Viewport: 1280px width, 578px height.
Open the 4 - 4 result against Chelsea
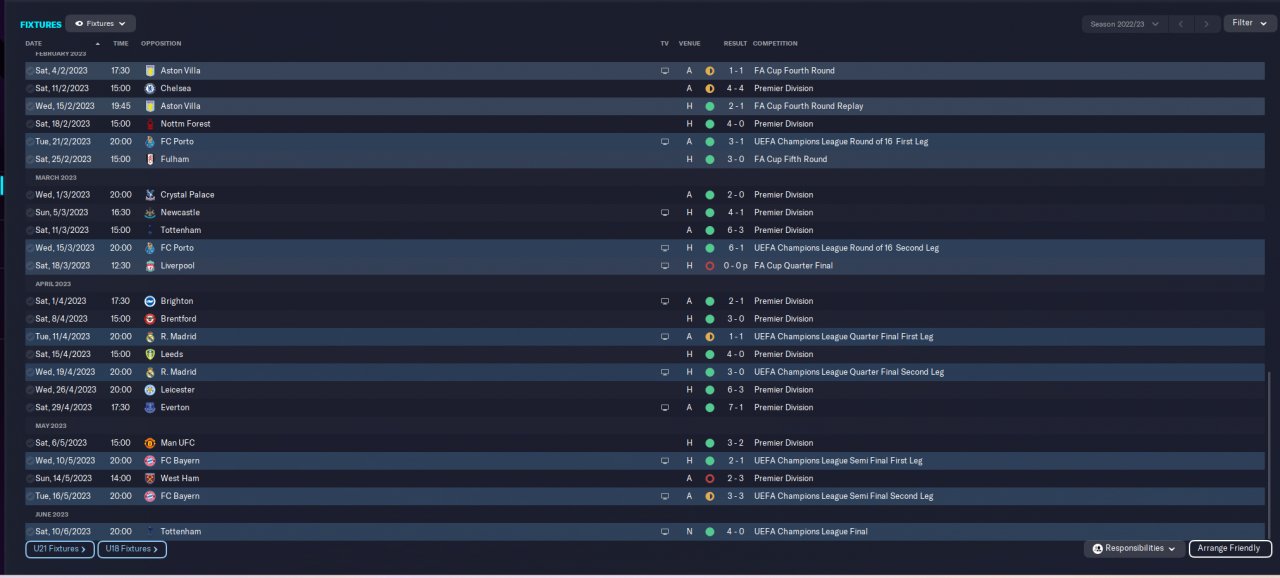(735, 89)
